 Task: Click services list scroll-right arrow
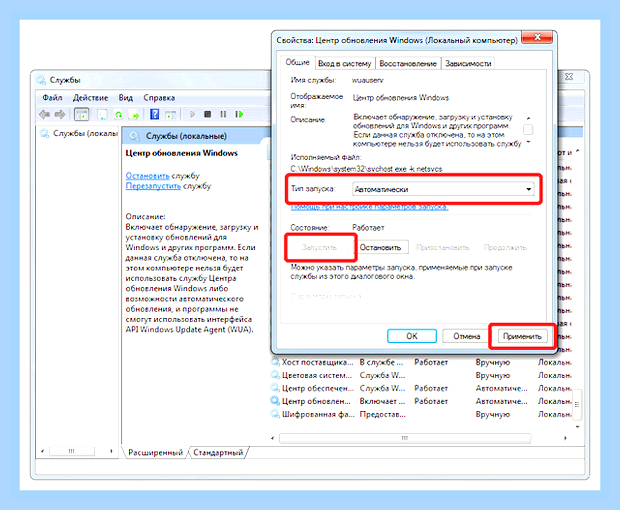click(x=565, y=438)
